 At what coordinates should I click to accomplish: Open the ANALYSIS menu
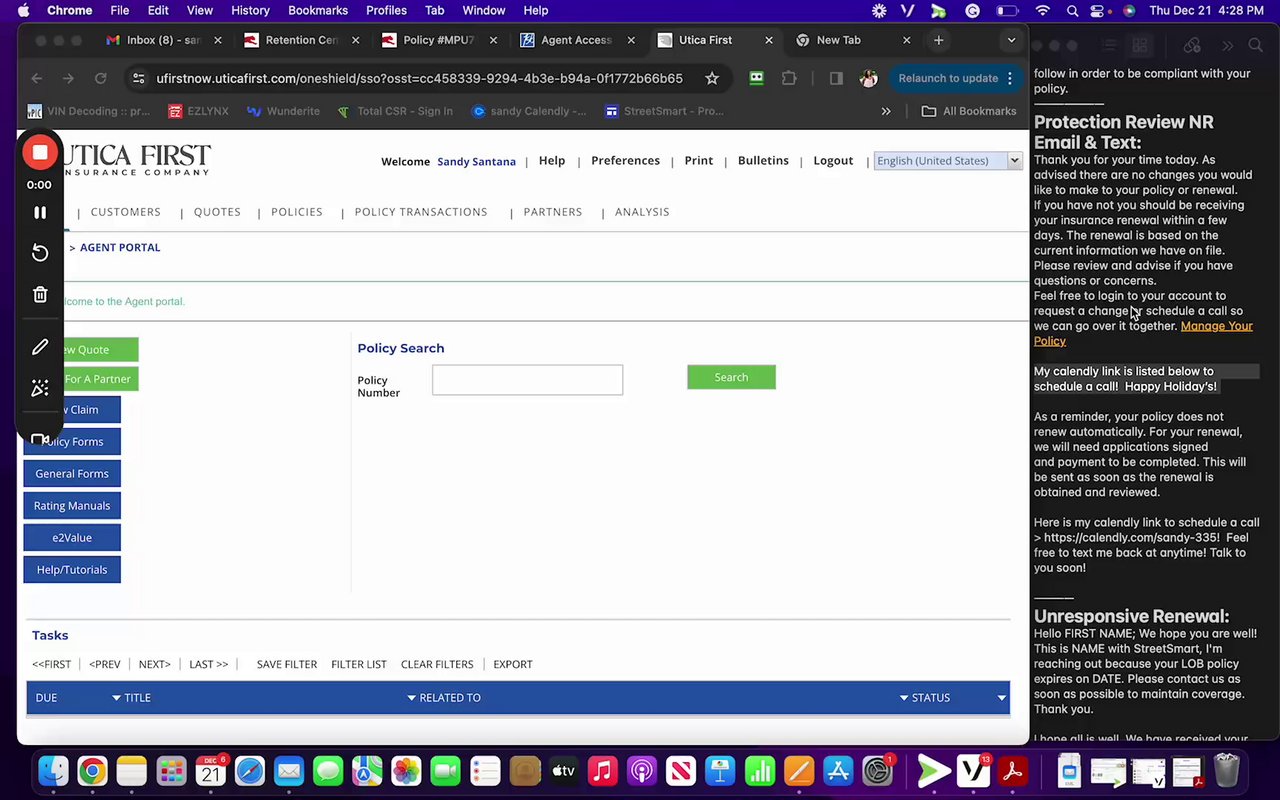tap(642, 212)
